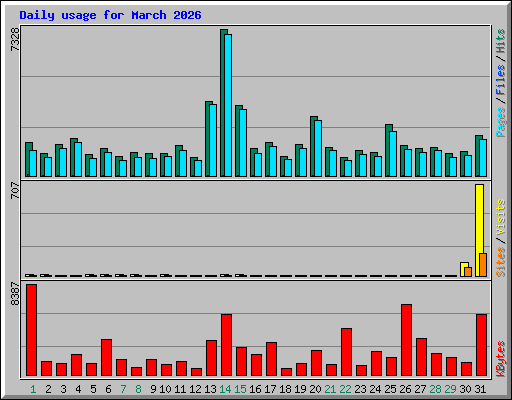Image resolution: width=512 pixels, height=400 pixels.
Task: Select the day 27 red KBytes bar
Action: tap(421, 357)
